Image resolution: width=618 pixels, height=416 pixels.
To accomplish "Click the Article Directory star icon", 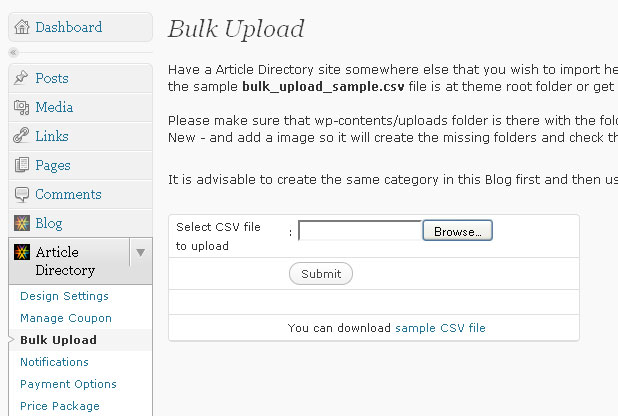I will click(22, 252).
